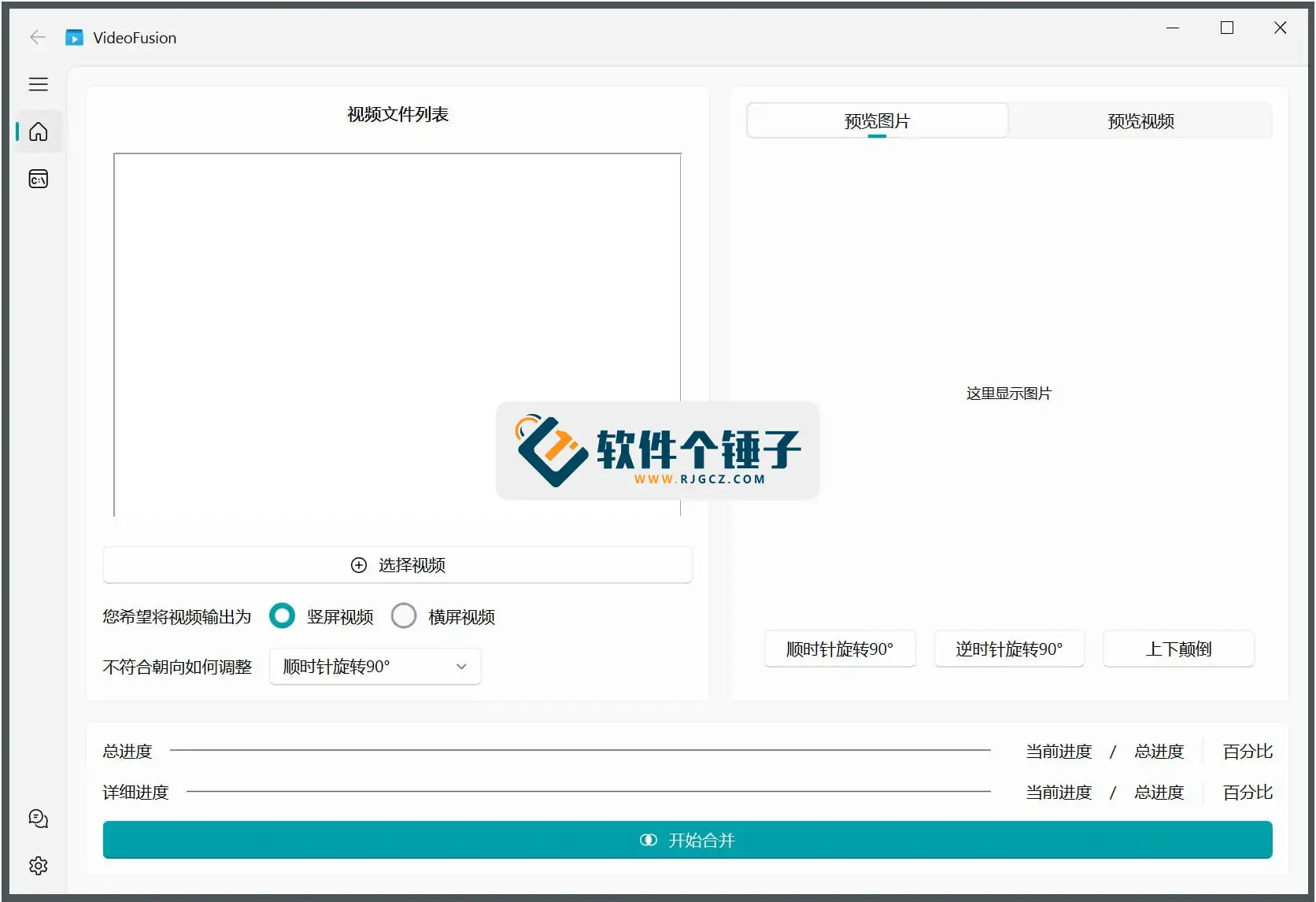The height and width of the screenshot is (902, 1316).
Task: Click 选择视频 button
Action: click(x=397, y=565)
